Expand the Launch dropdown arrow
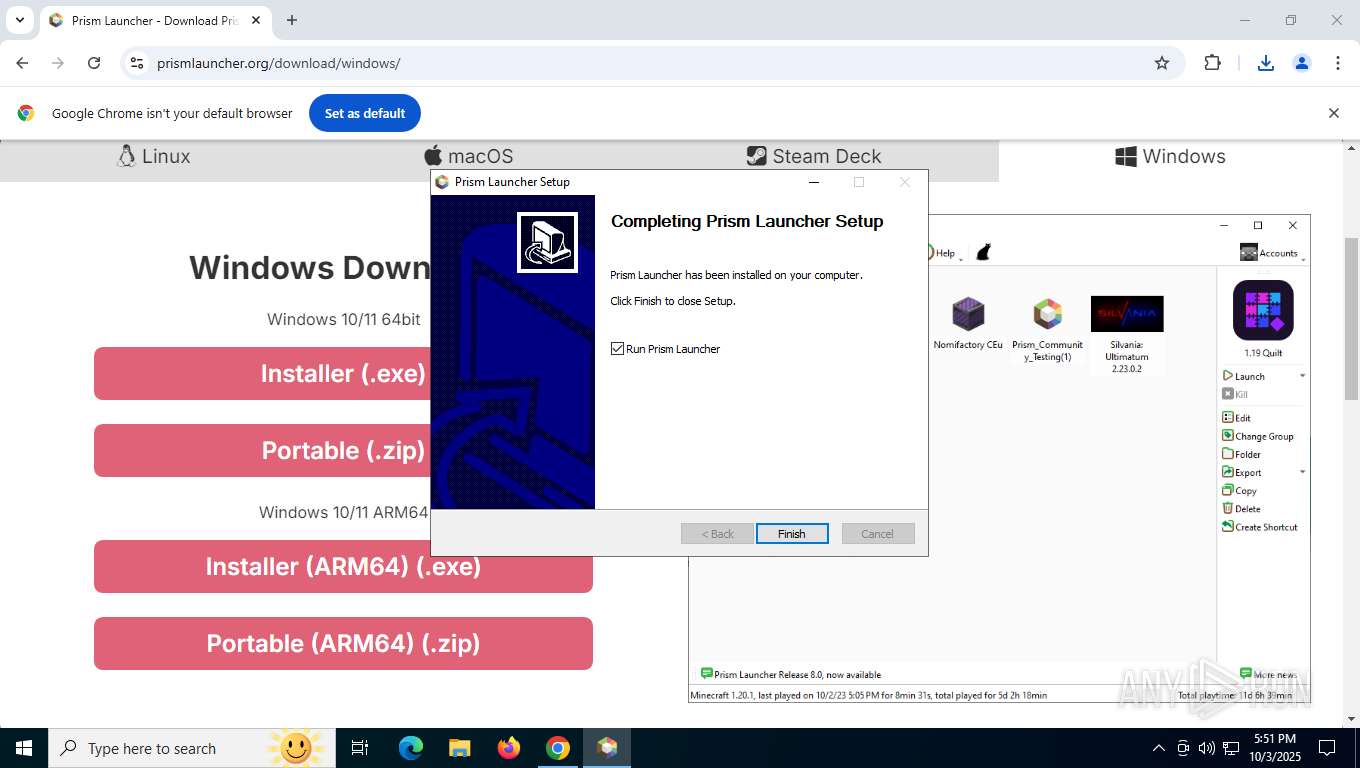Viewport: 1360px width, 768px height. pyautogui.click(x=1302, y=376)
